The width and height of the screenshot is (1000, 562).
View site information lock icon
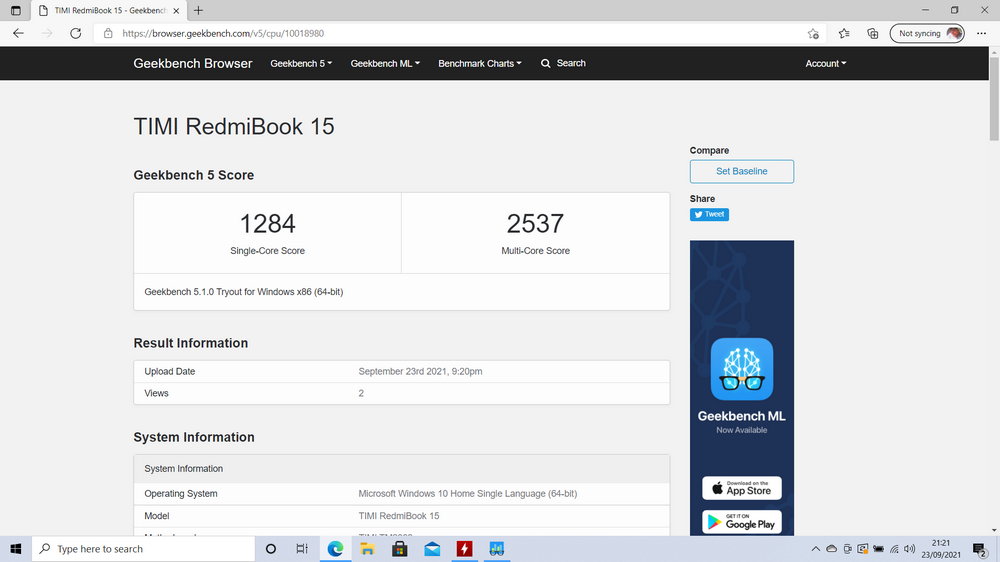click(x=108, y=33)
